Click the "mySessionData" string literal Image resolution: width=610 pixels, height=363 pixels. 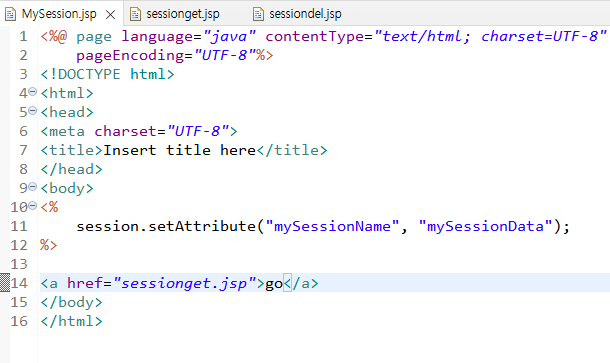[x=486, y=226]
